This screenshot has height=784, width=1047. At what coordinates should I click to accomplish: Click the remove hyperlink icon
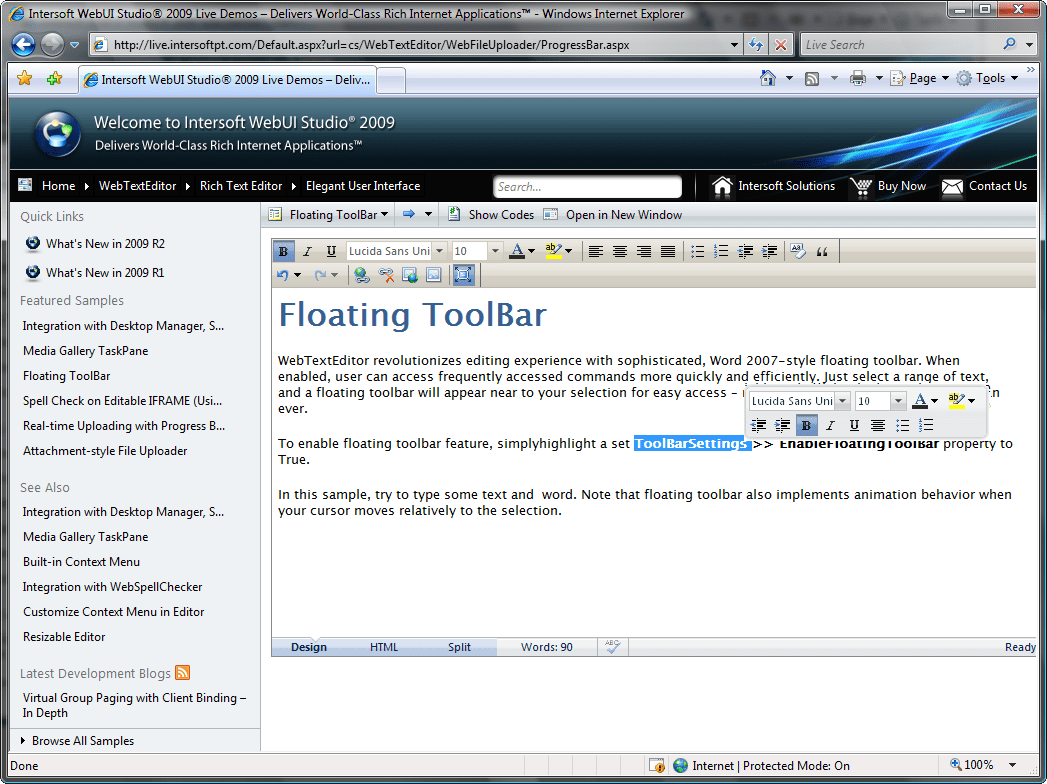click(x=386, y=275)
